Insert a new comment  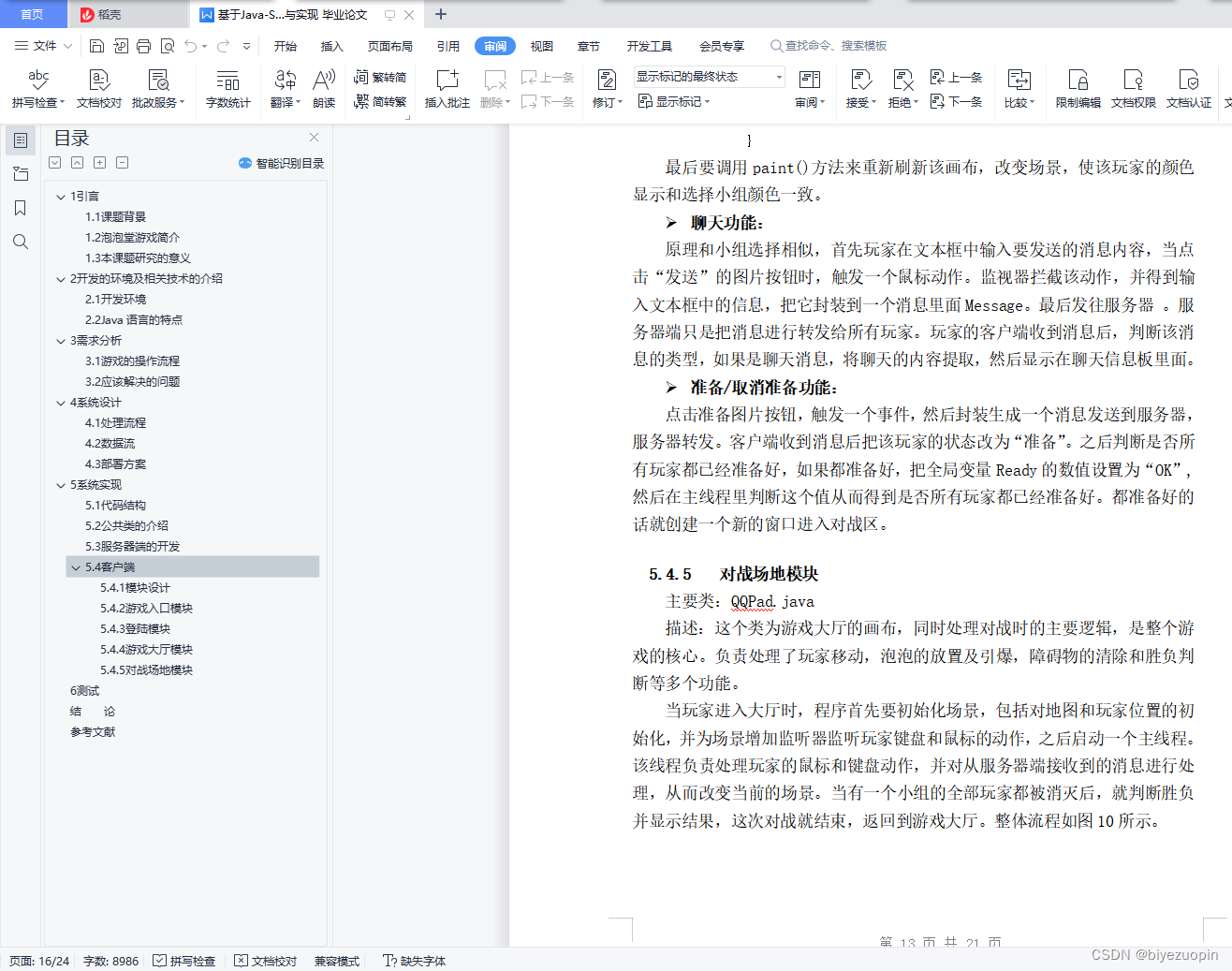coord(447,89)
